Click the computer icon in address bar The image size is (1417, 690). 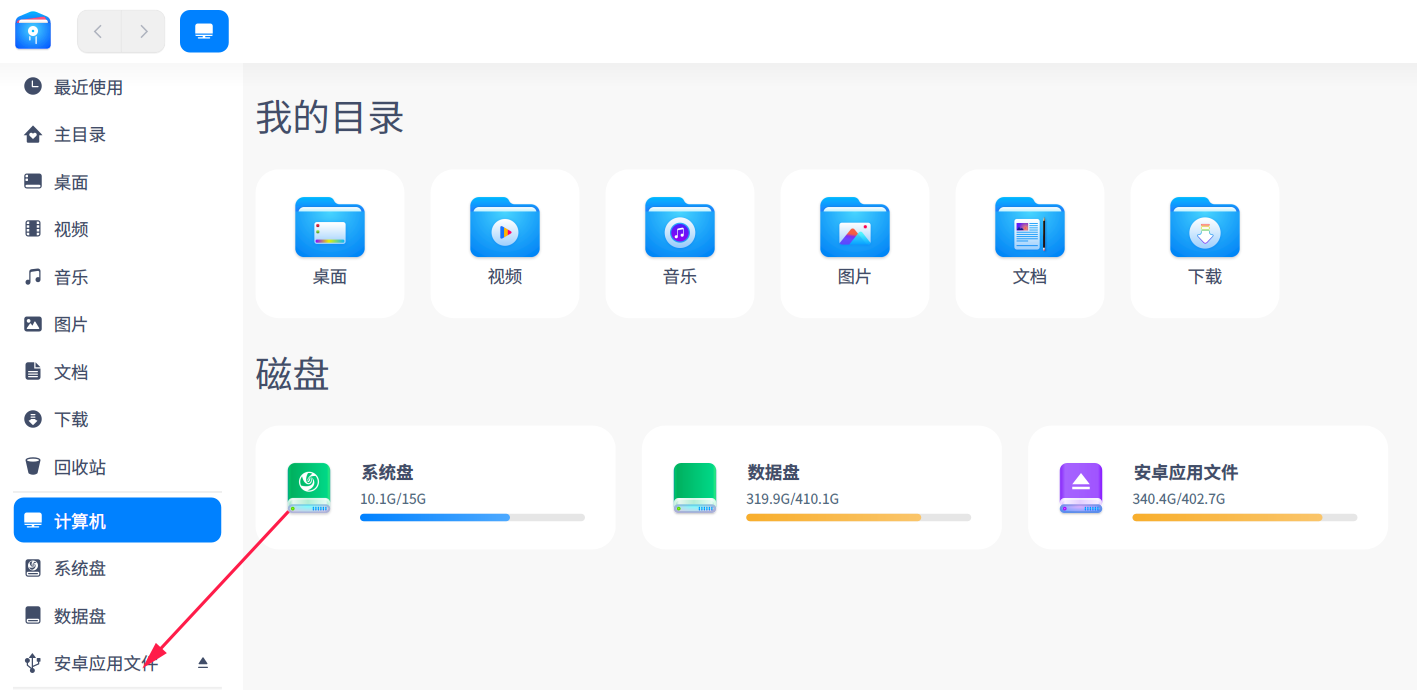(204, 31)
